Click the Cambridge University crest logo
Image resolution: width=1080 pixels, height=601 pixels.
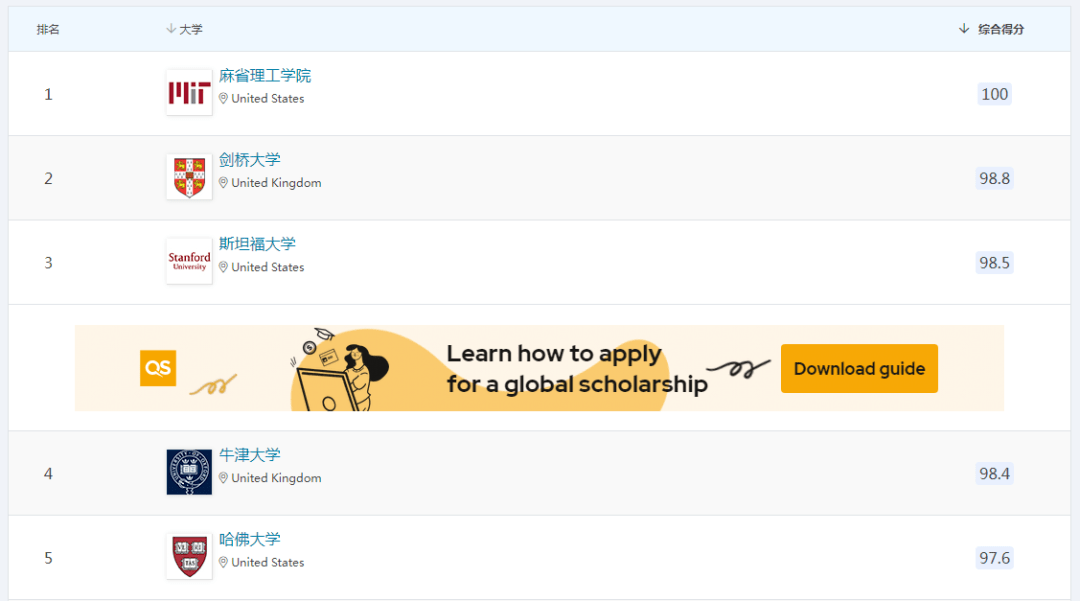click(189, 177)
